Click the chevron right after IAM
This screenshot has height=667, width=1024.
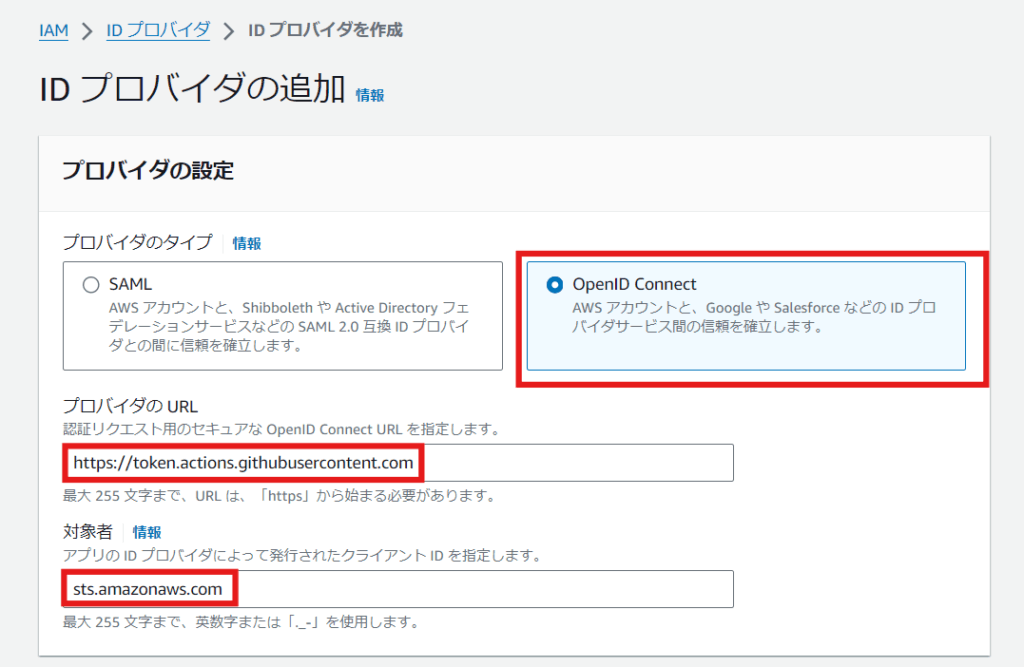pos(87,31)
